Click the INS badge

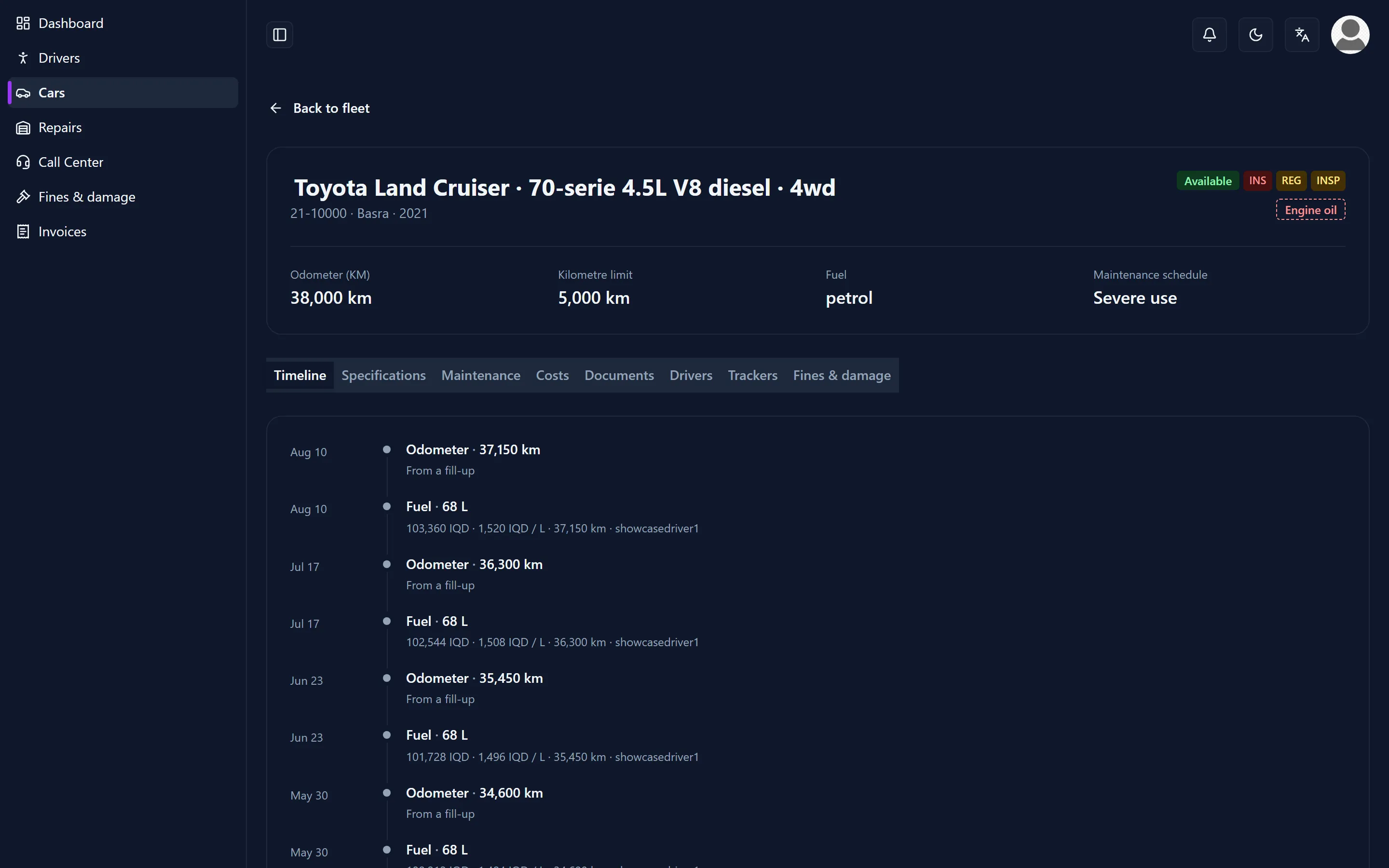(1257, 181)
